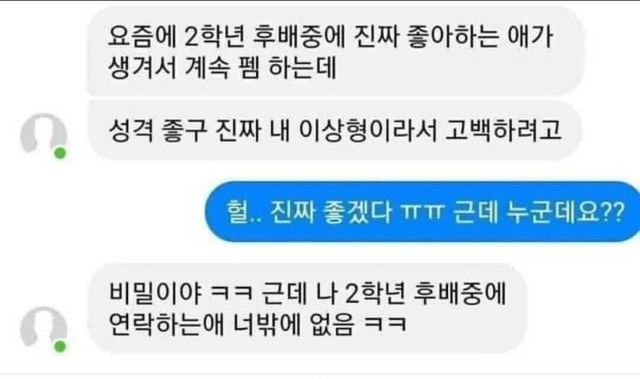This screenshot has height=379, width=640.
Task: Click the upper gray profile avatar
Action: [44, 133]
